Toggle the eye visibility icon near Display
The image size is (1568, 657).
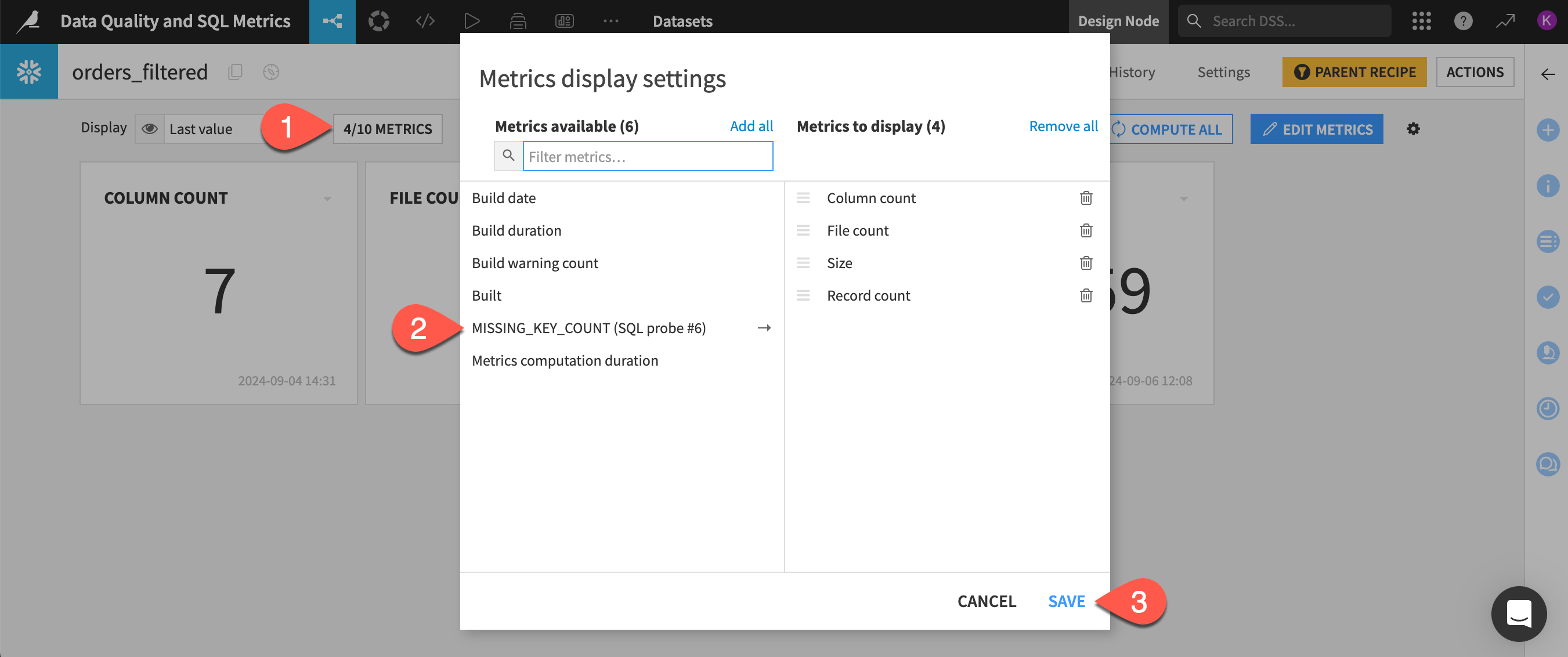tap(150, 128)
